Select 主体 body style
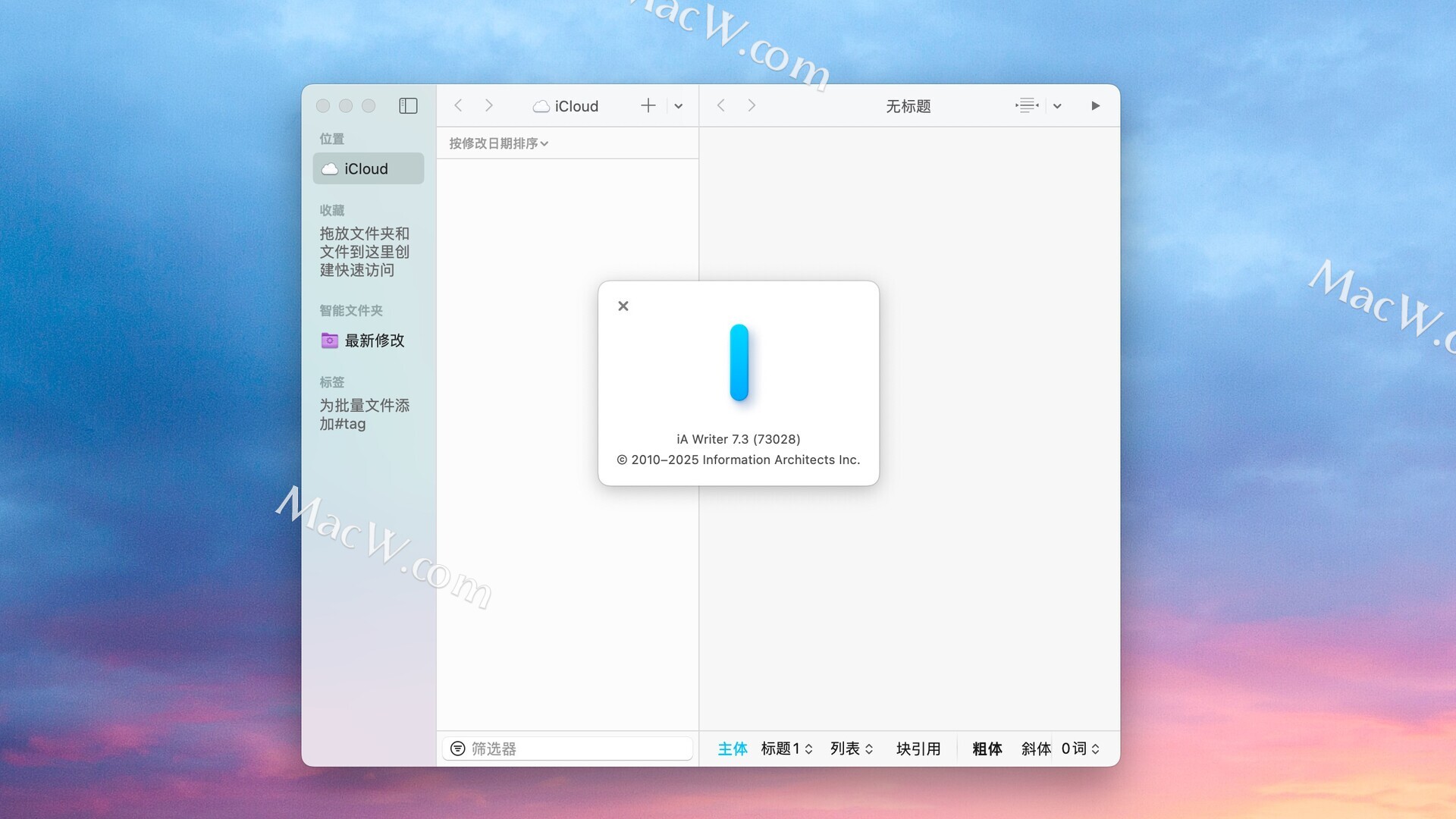The image size is (1456, 819). [x=732, y=748]
